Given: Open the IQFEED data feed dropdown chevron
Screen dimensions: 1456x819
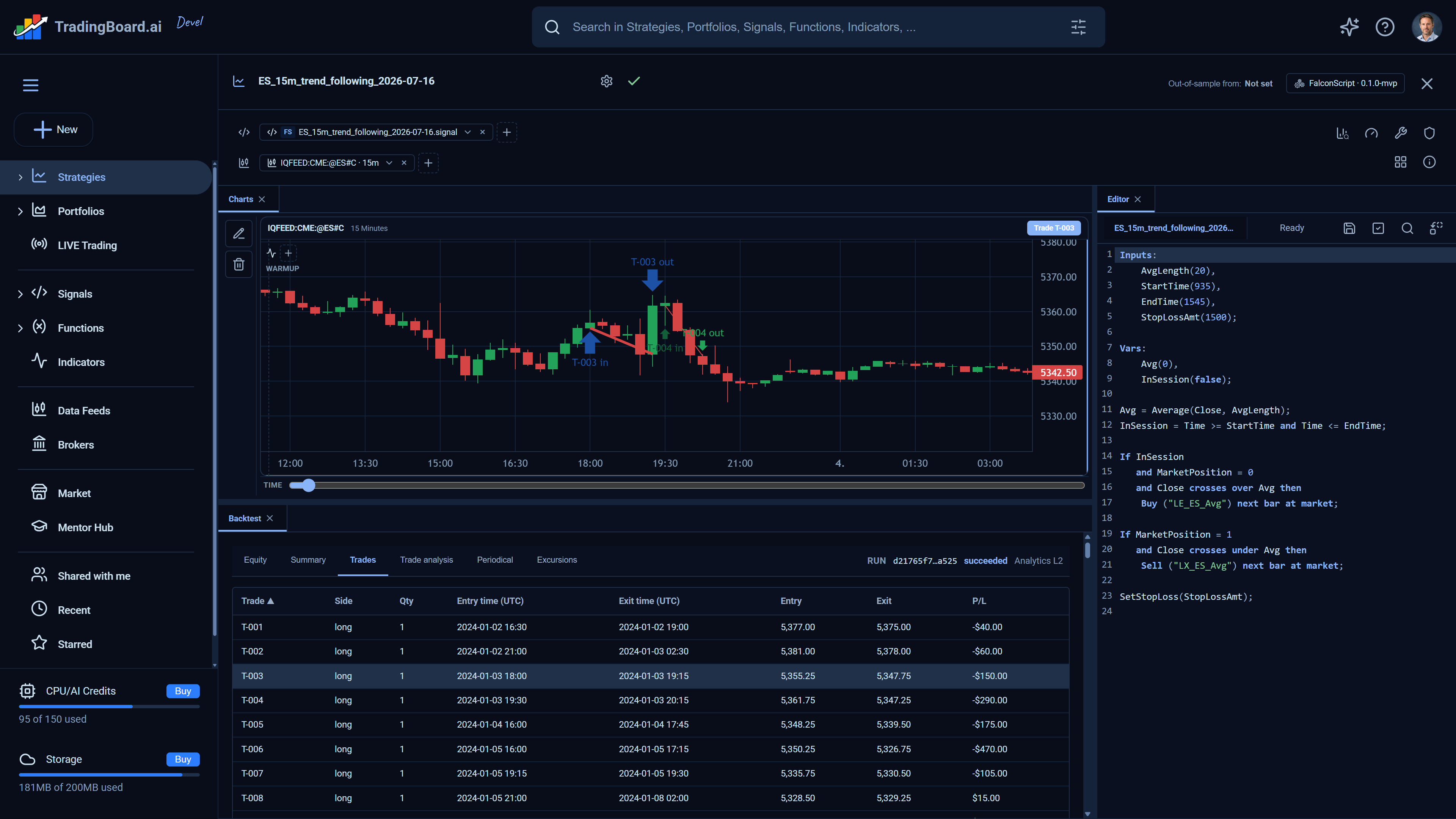Looking at the screenshot, I should (389, 163).
